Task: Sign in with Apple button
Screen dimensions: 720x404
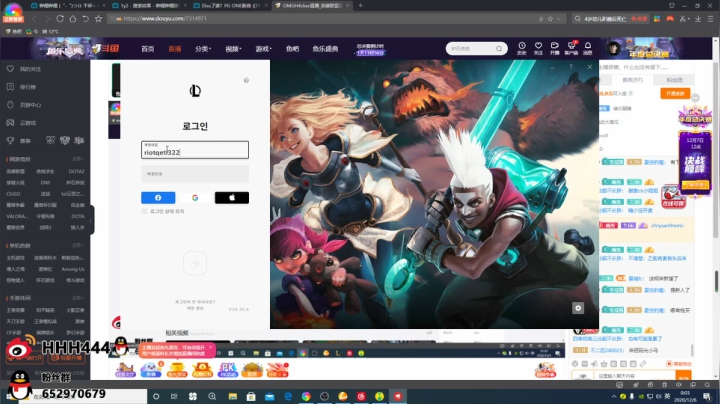Action: [232, 197]
